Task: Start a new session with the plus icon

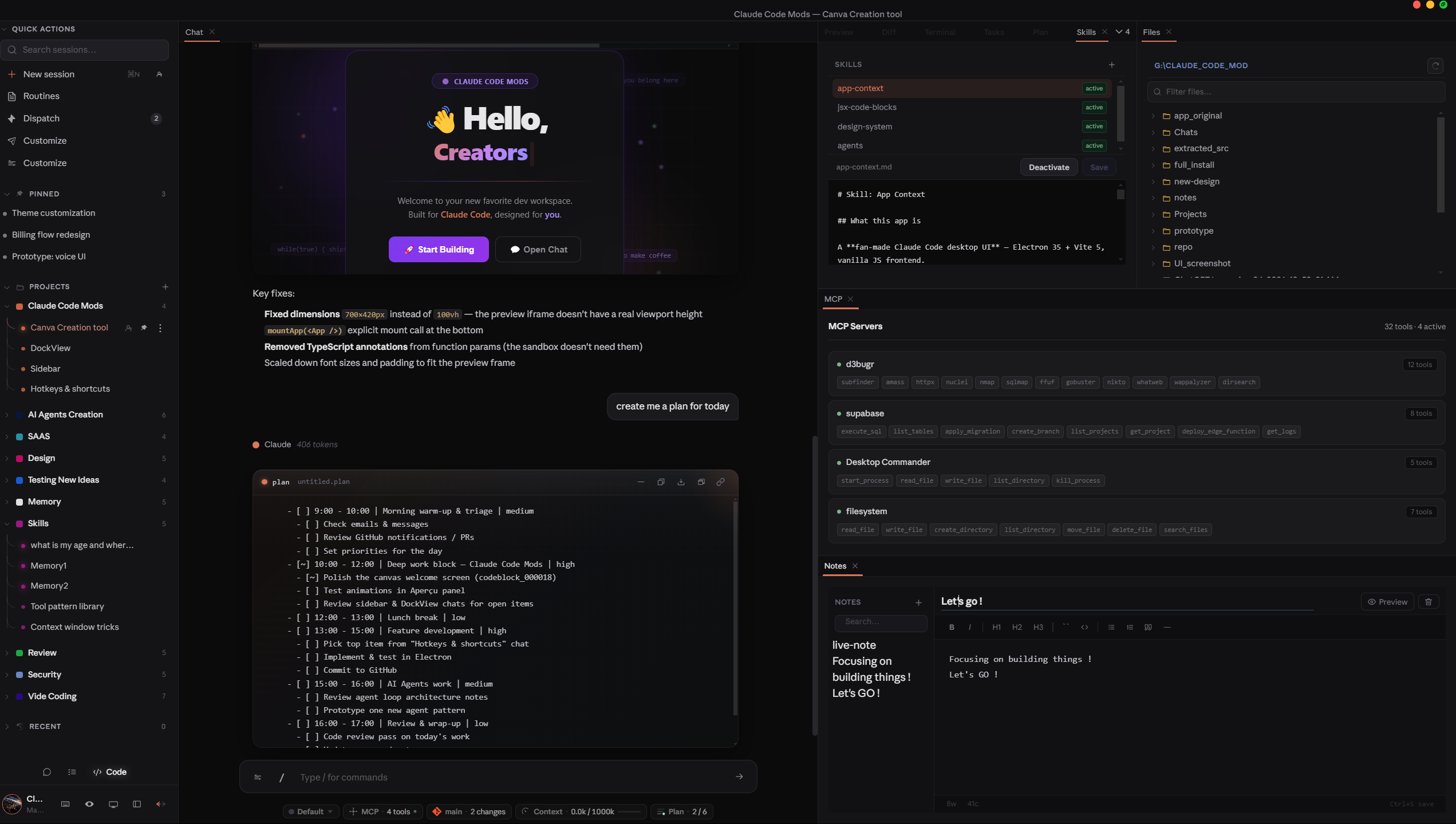Action: click(11, 74)
